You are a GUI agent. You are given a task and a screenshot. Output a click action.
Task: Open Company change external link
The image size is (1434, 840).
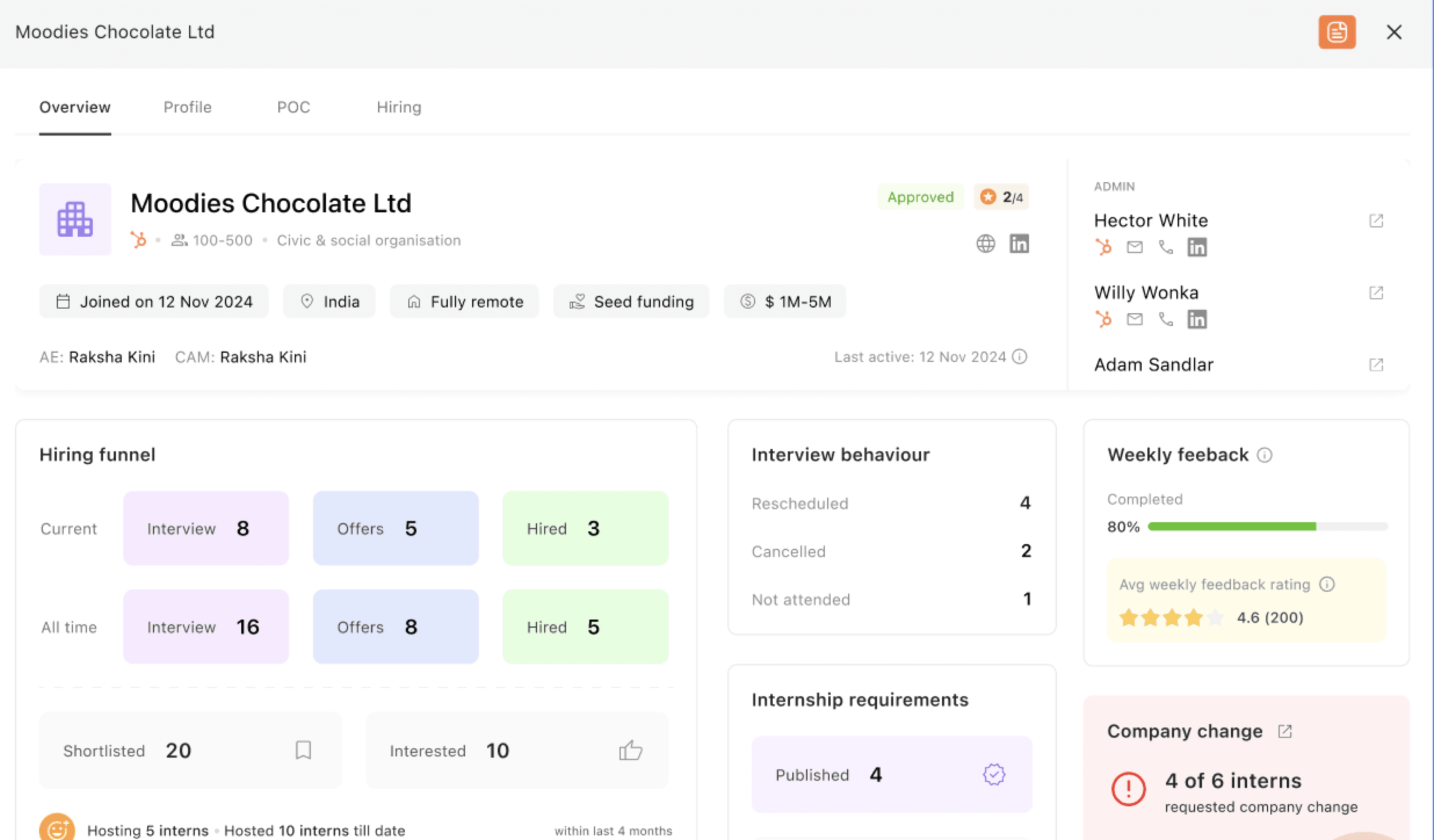click(x=1285, y=731)
